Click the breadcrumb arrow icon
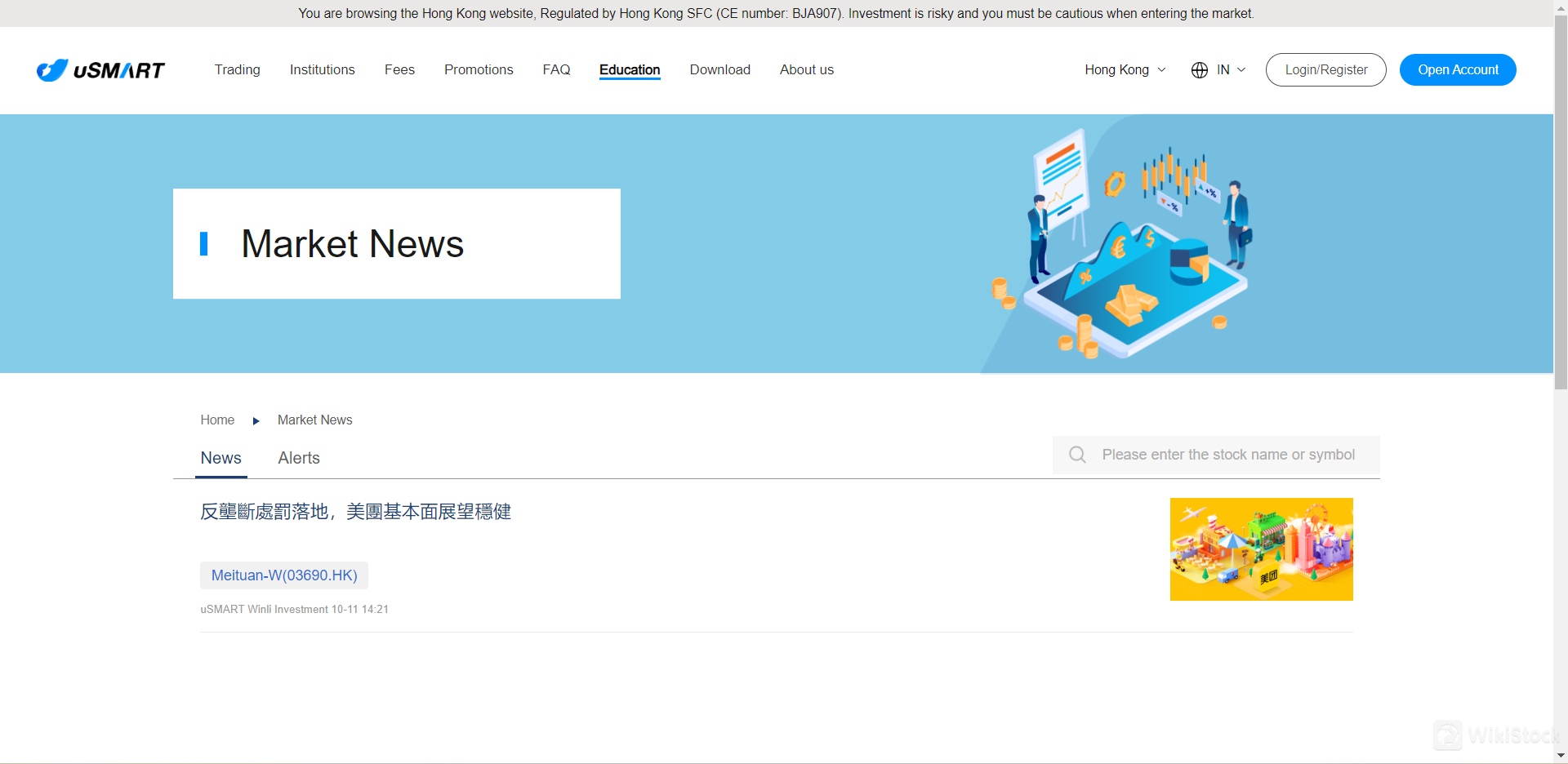 point(256,421)
